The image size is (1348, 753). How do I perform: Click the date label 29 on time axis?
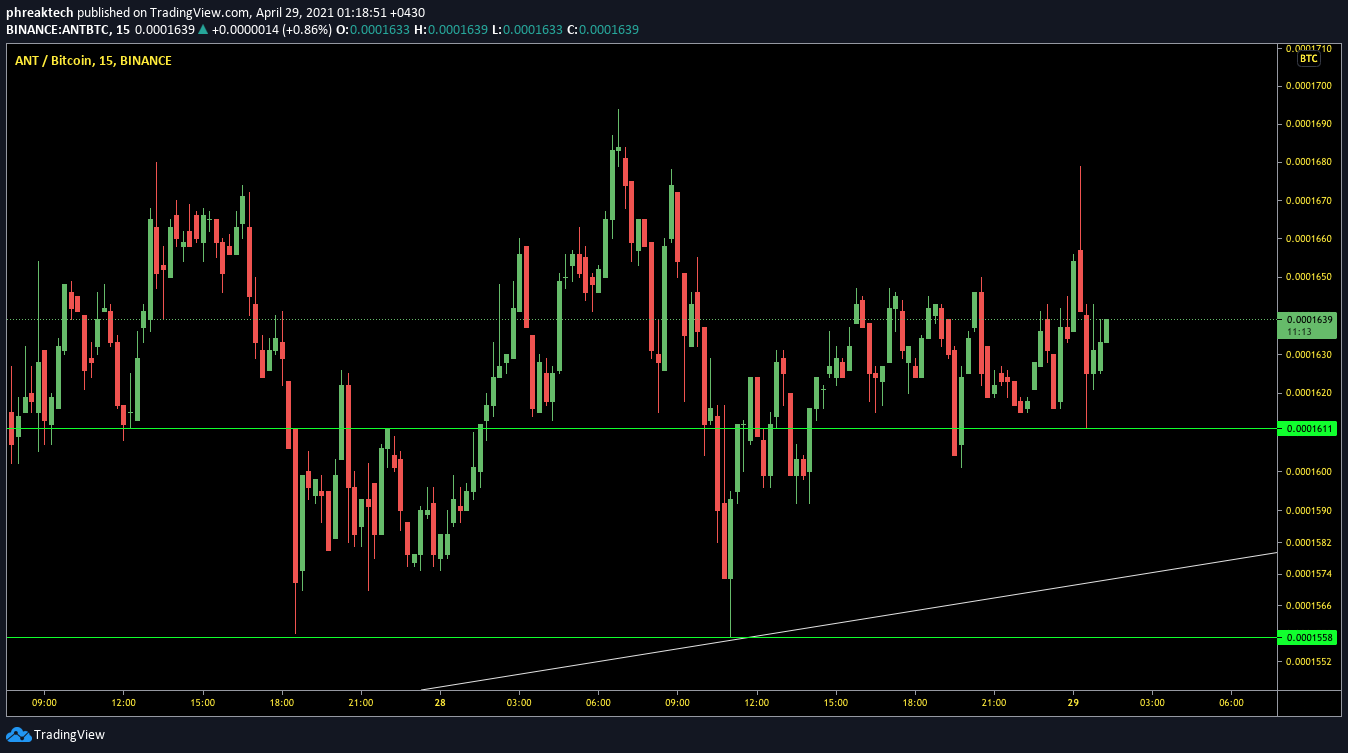tap(1073, 703)
